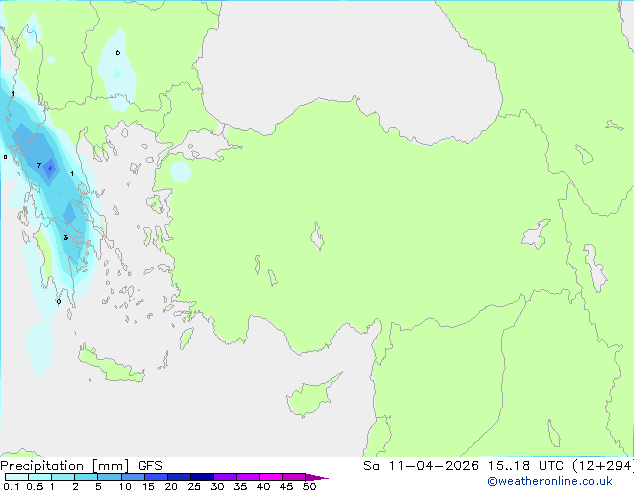Image resolution: width=634 pixels, height=490 pixels.
Task: Click the darkest blue precipitation cell near '7'
Action: point(50,168)
